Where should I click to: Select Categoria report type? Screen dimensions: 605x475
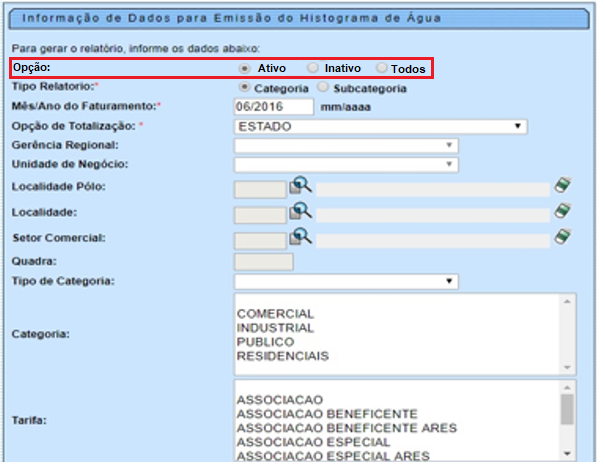[x=245, y=88]
